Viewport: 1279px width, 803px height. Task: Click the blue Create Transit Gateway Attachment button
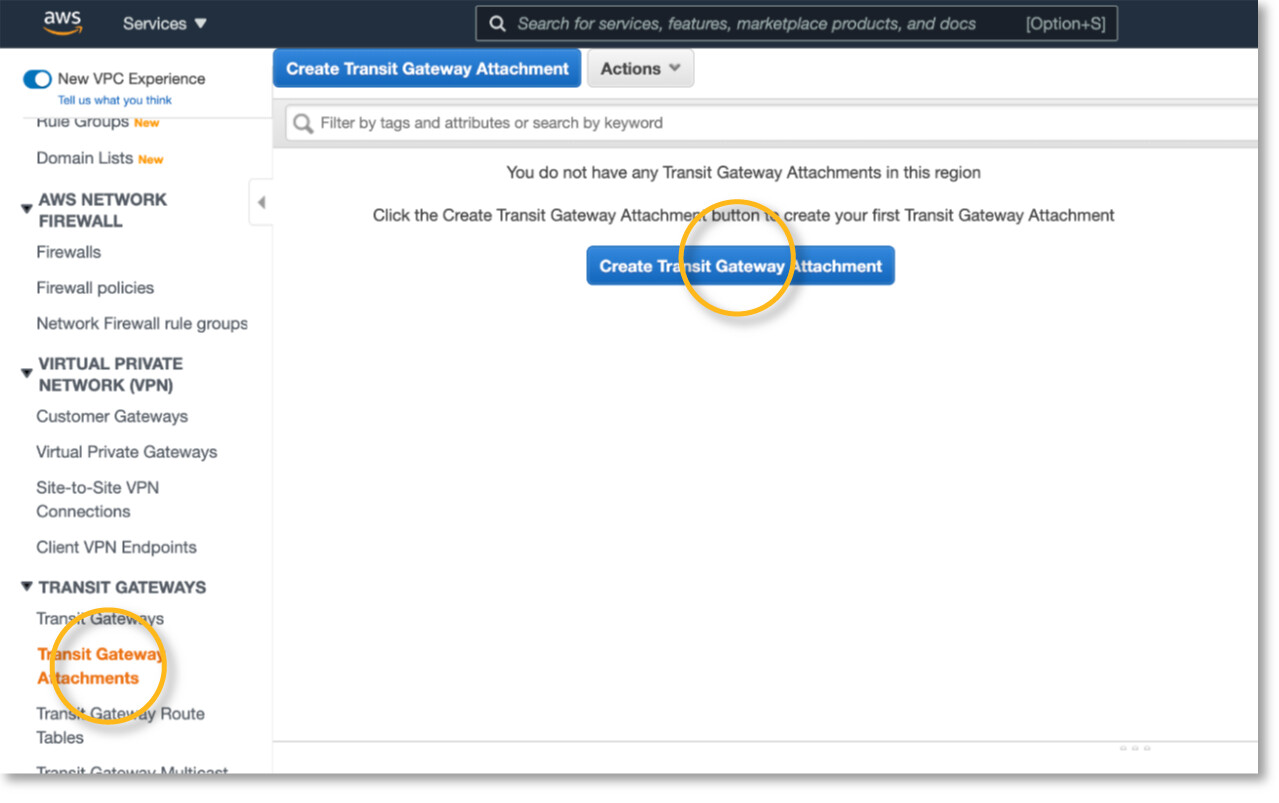740,265
